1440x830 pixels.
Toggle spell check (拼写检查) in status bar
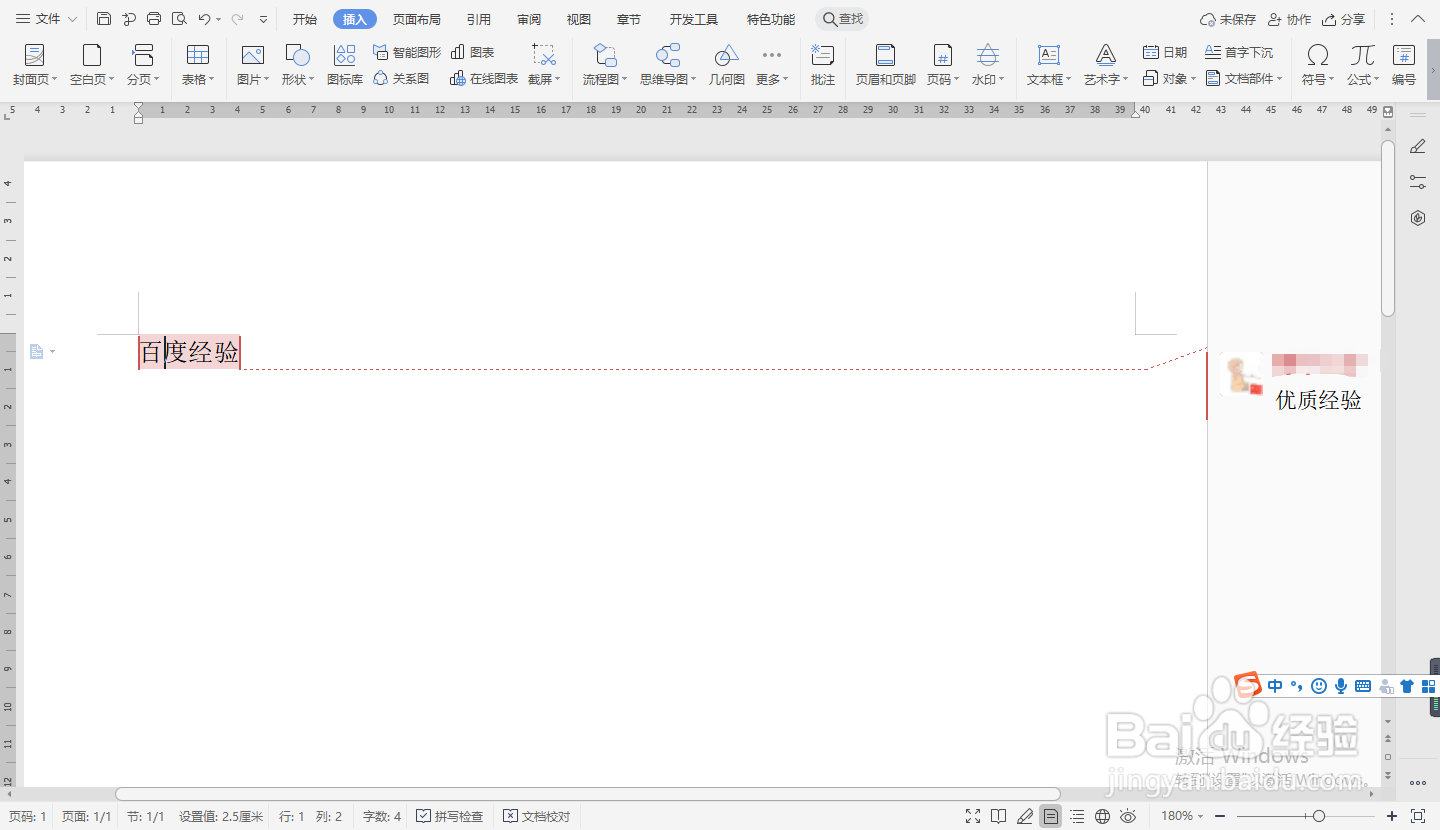pyautogui.click(x=449, y=817)
